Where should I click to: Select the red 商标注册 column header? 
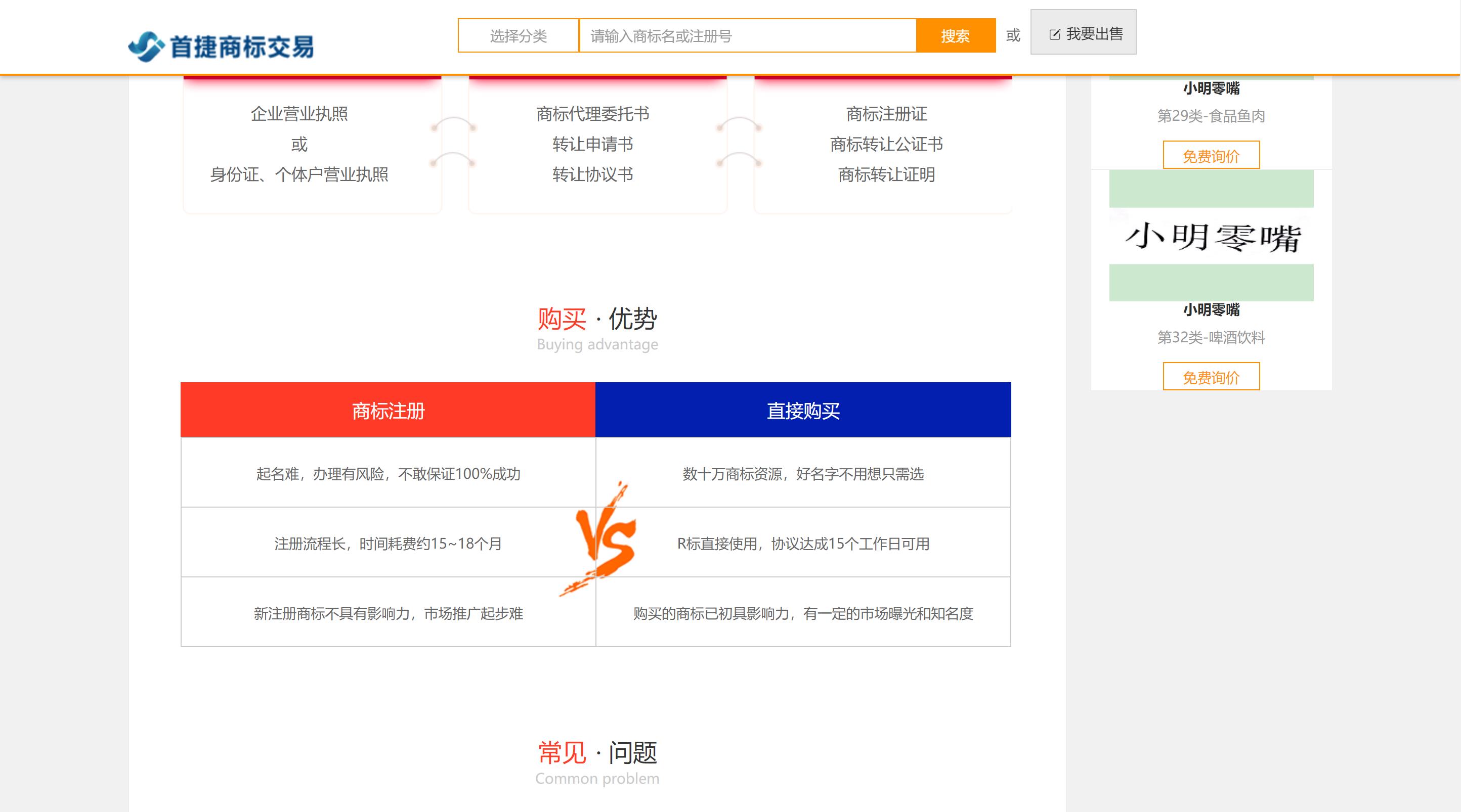click(x=388, y=410)
